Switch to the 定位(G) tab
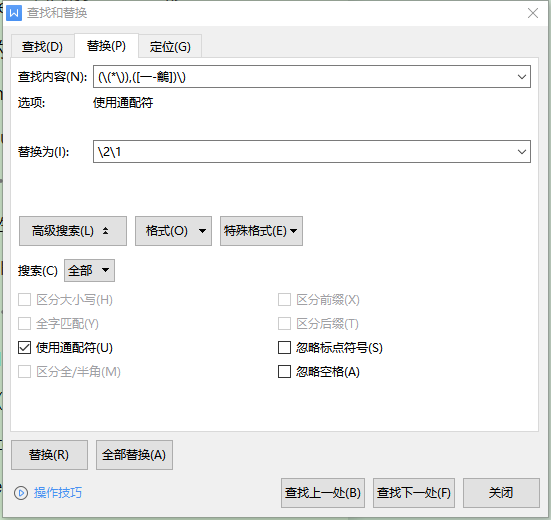Screen dimensions: 551x520 [170, 46]
